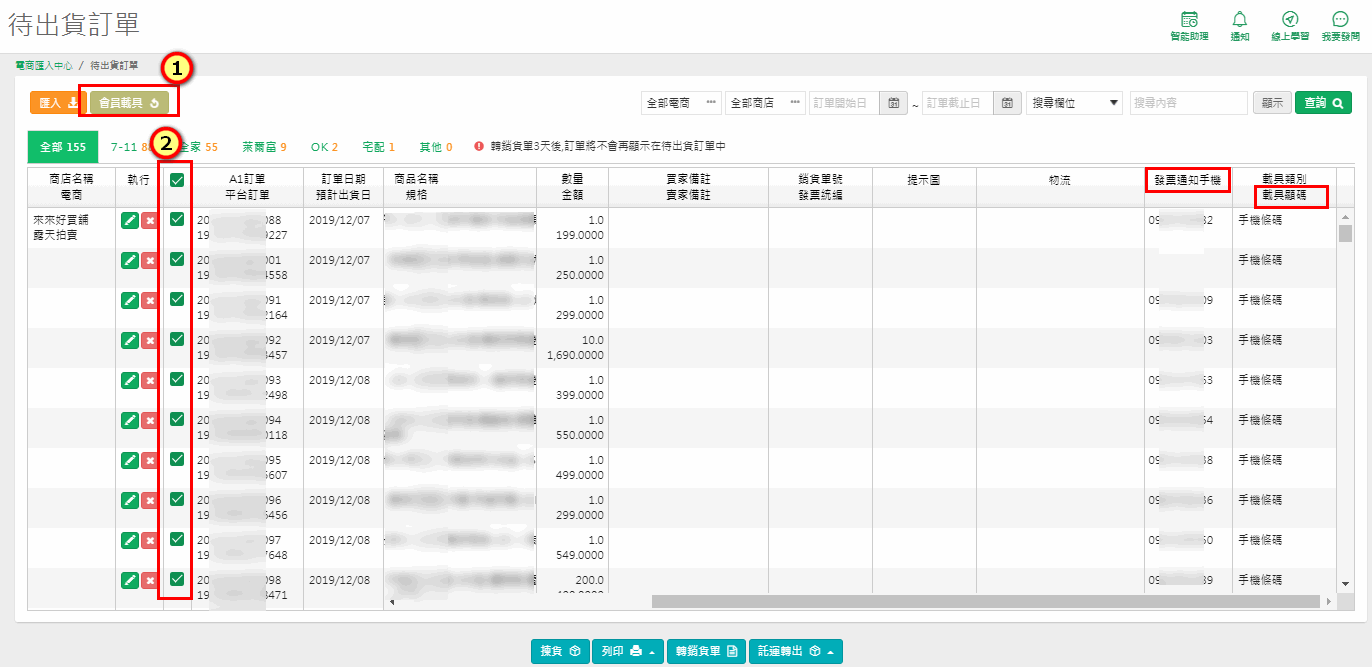Screen dimensions: 1372x667
Task: Delete the order with quantity 200.0
Action: coord(150,580)
